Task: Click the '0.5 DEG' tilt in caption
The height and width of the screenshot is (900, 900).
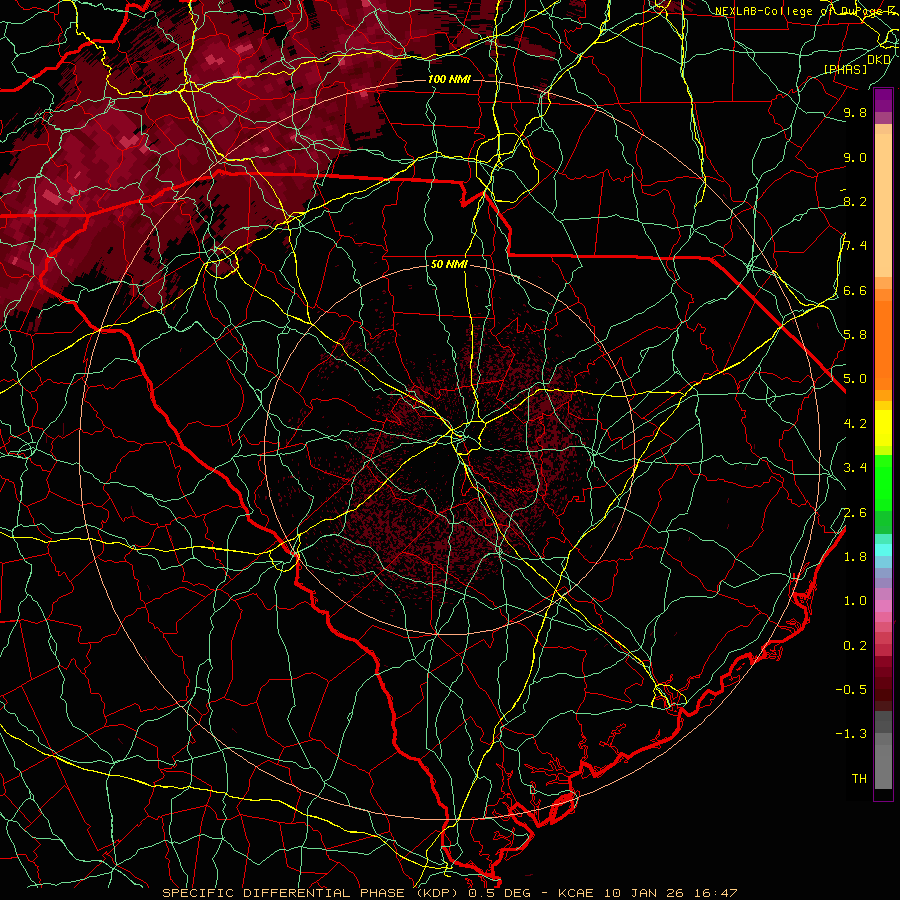Action: coord(501,893)
